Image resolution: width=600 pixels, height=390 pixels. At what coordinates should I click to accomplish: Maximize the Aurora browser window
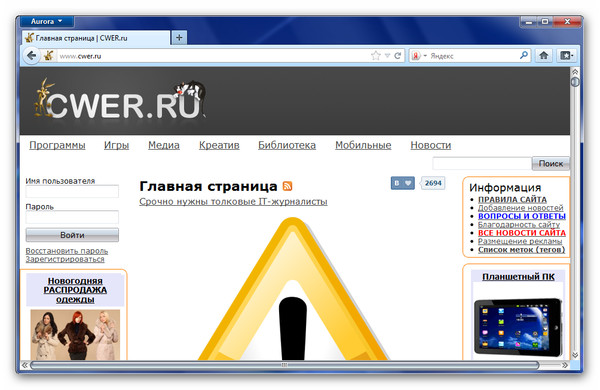click(x=545, y=22)
